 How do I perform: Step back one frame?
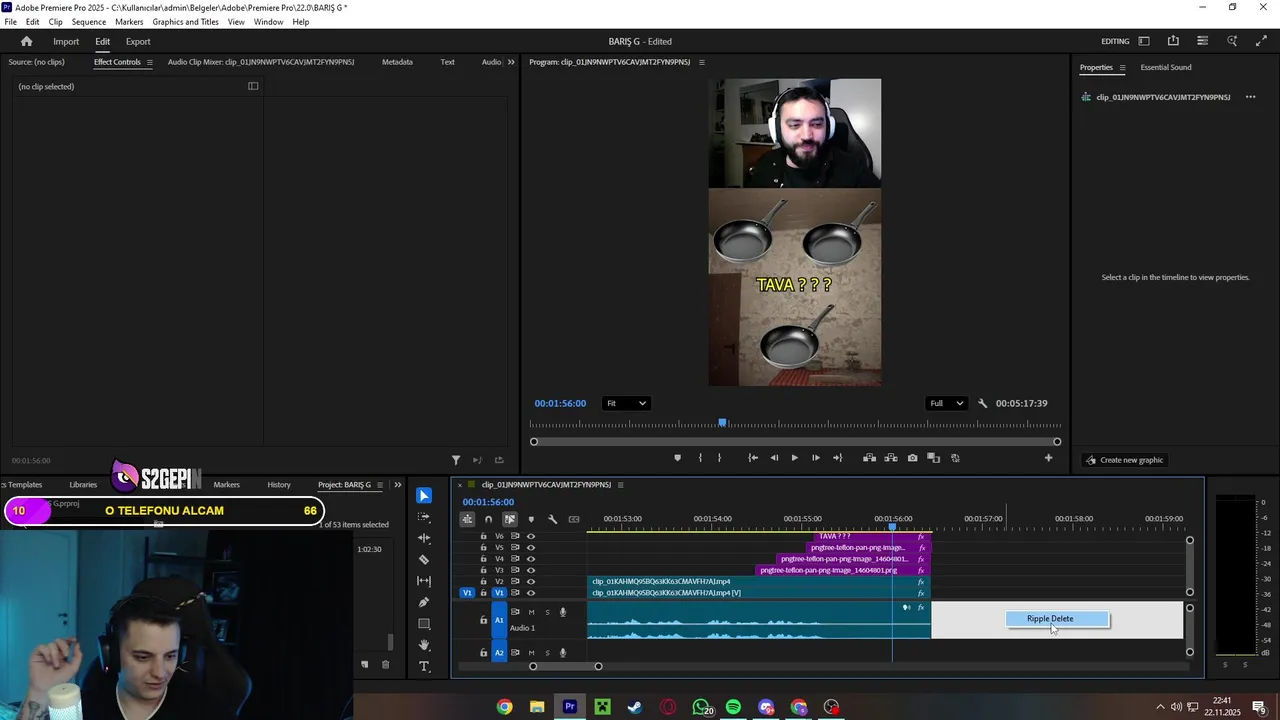tap(774, 458)
